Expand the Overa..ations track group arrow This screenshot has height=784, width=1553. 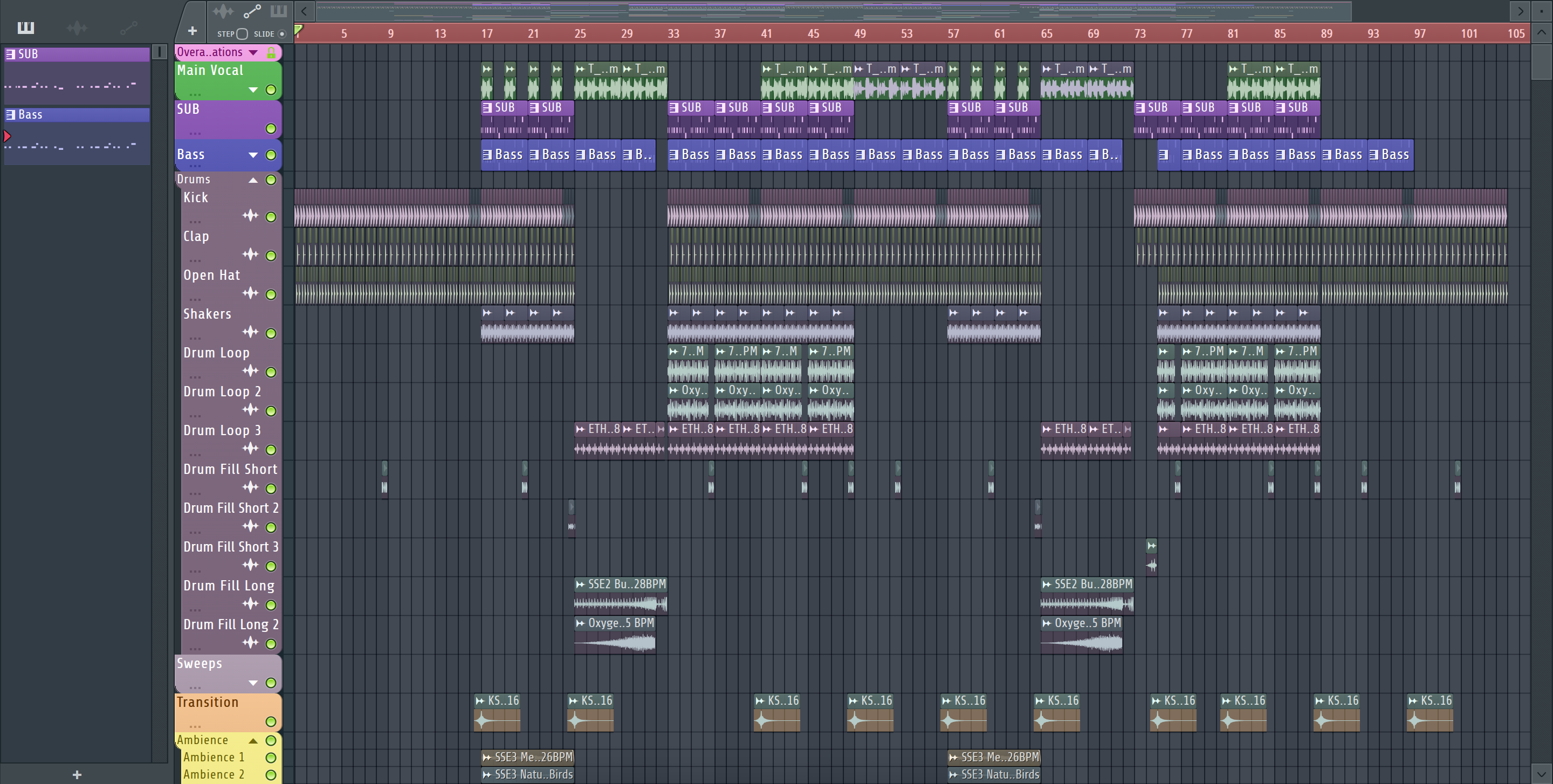[x=254, y=52]
